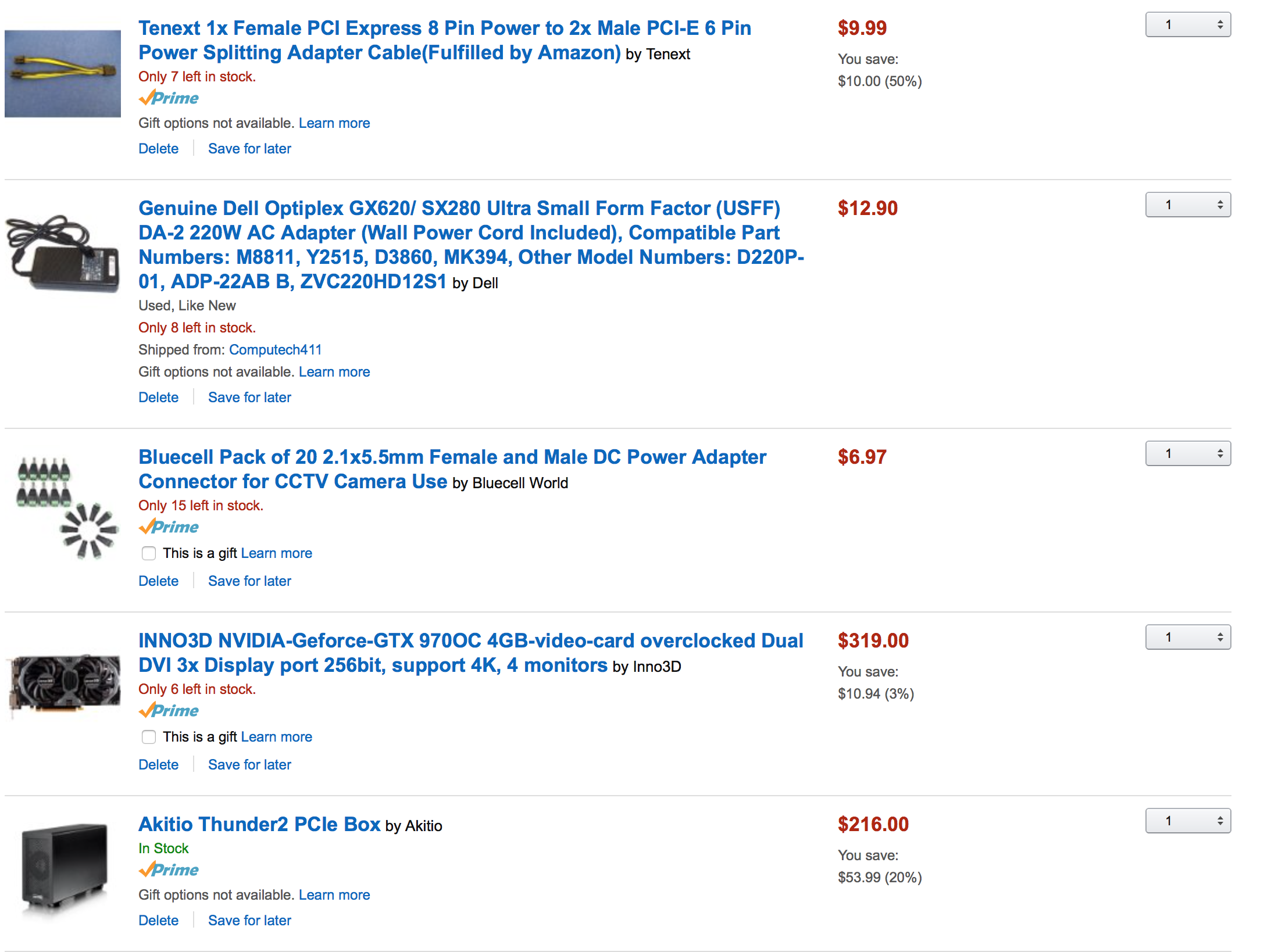Save the INNO3D video card for later
The height and width of the screenshot is (952, 1271).
click(x=249, y=765)
